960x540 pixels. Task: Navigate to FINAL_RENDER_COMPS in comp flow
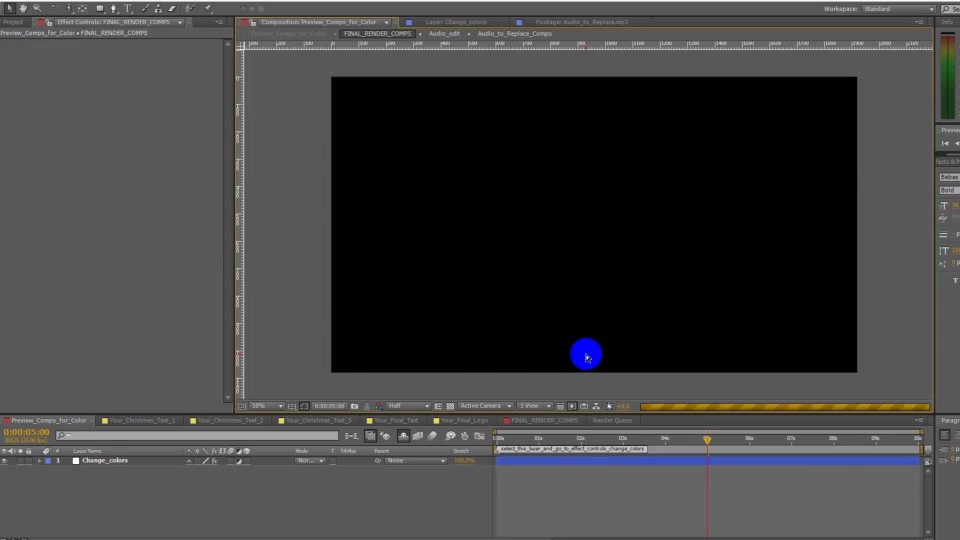pyautogui.click(x=377, y=34)
